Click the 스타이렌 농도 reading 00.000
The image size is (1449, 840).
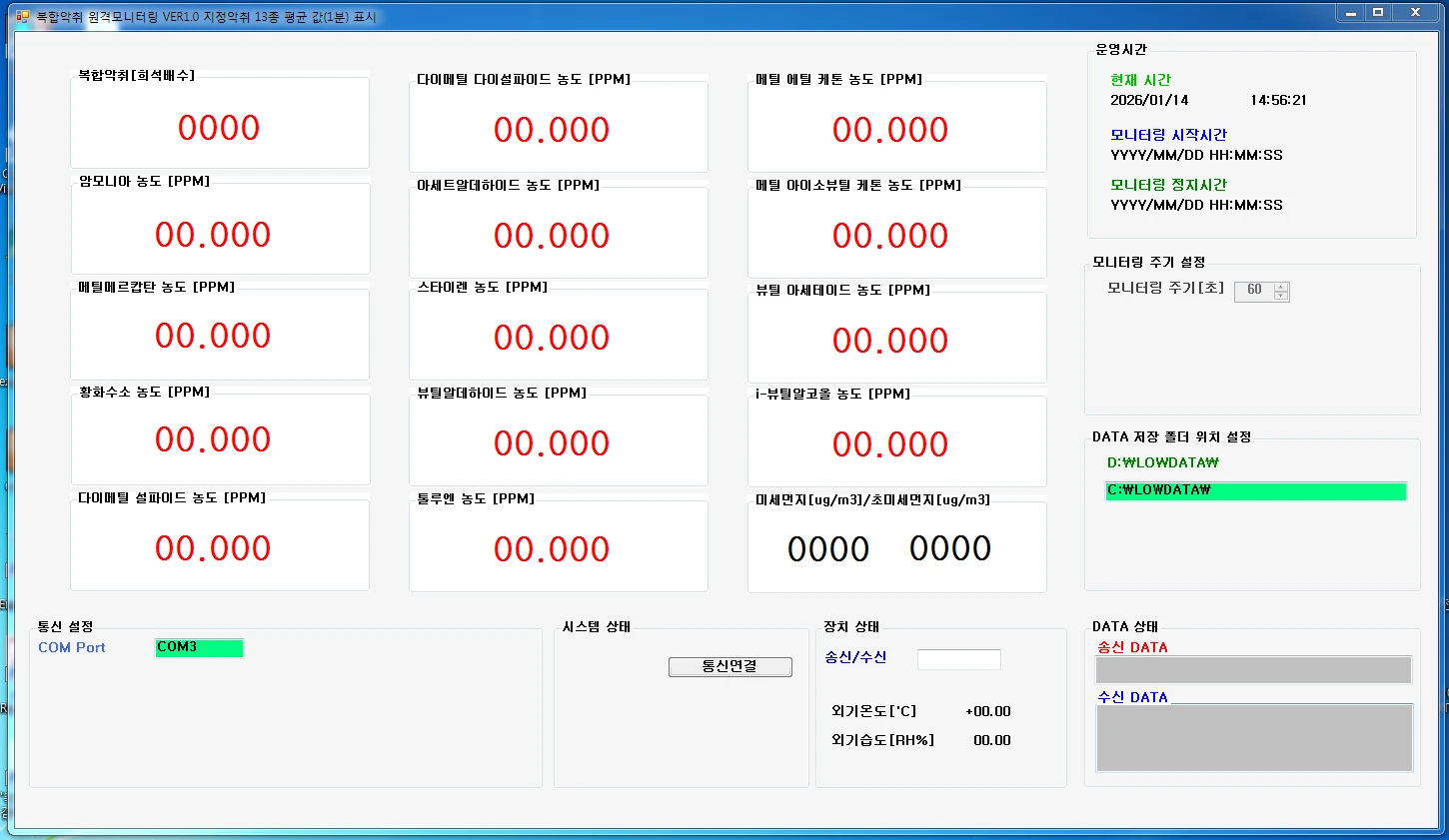click(552, 338)
